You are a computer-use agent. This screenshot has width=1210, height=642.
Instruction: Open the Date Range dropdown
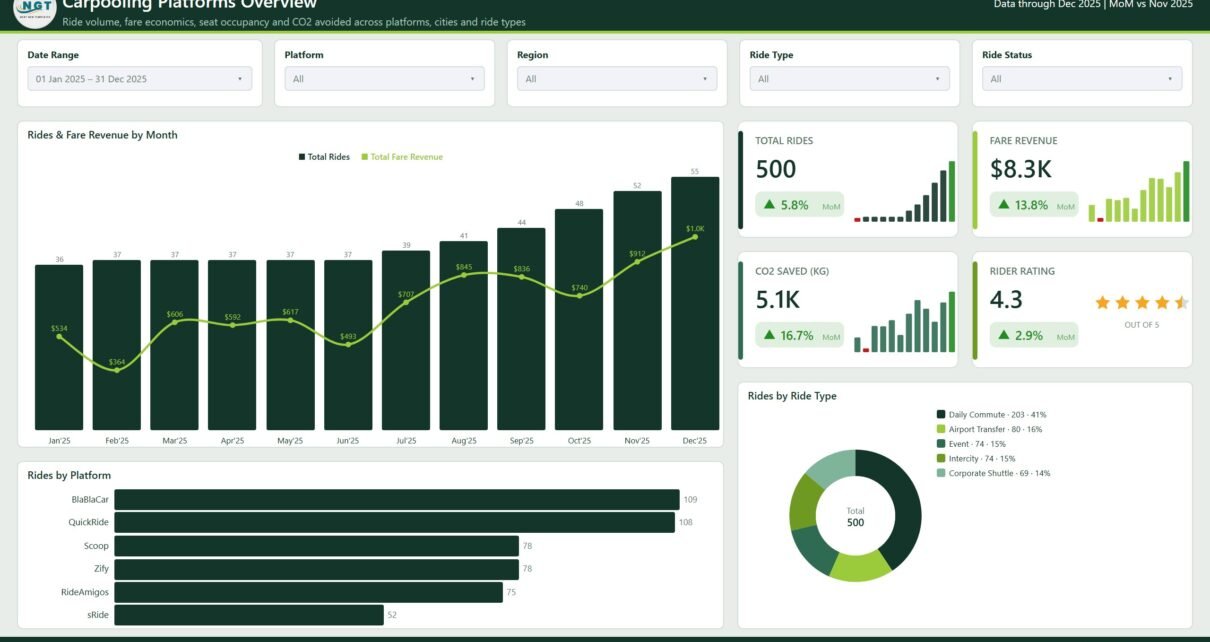click(x=140, y=79)
